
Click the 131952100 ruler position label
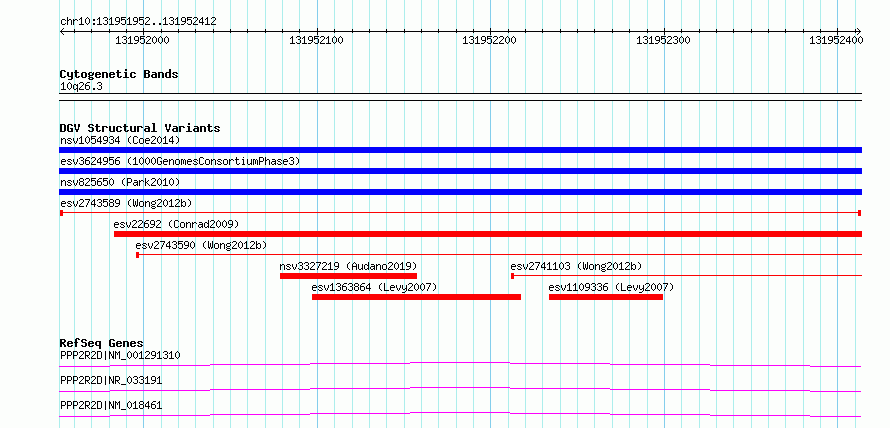(x=316, y=40)
